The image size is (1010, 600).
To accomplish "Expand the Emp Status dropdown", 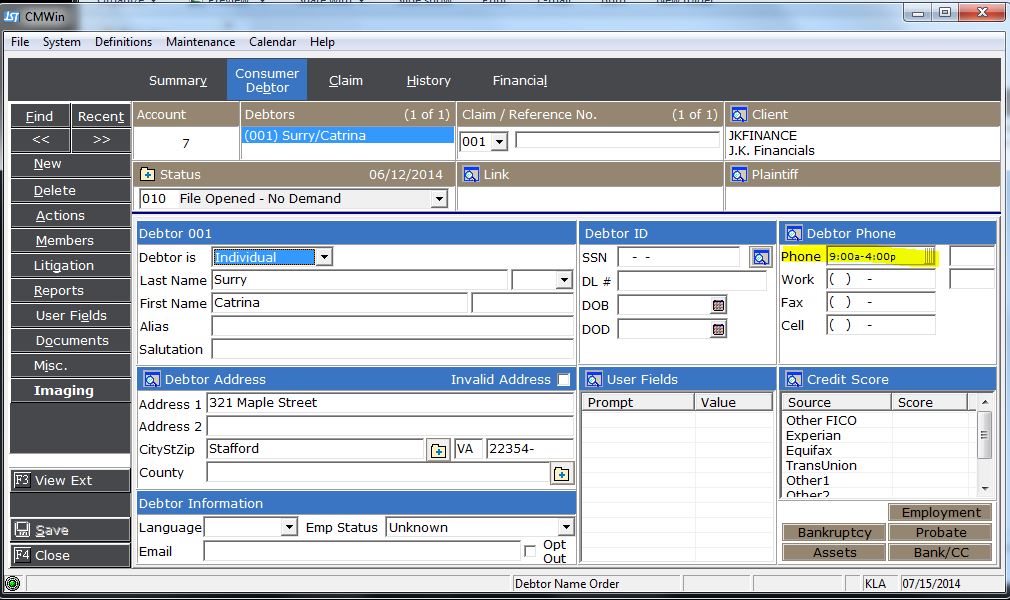I will pyautogui.click(x=566, y=528).
